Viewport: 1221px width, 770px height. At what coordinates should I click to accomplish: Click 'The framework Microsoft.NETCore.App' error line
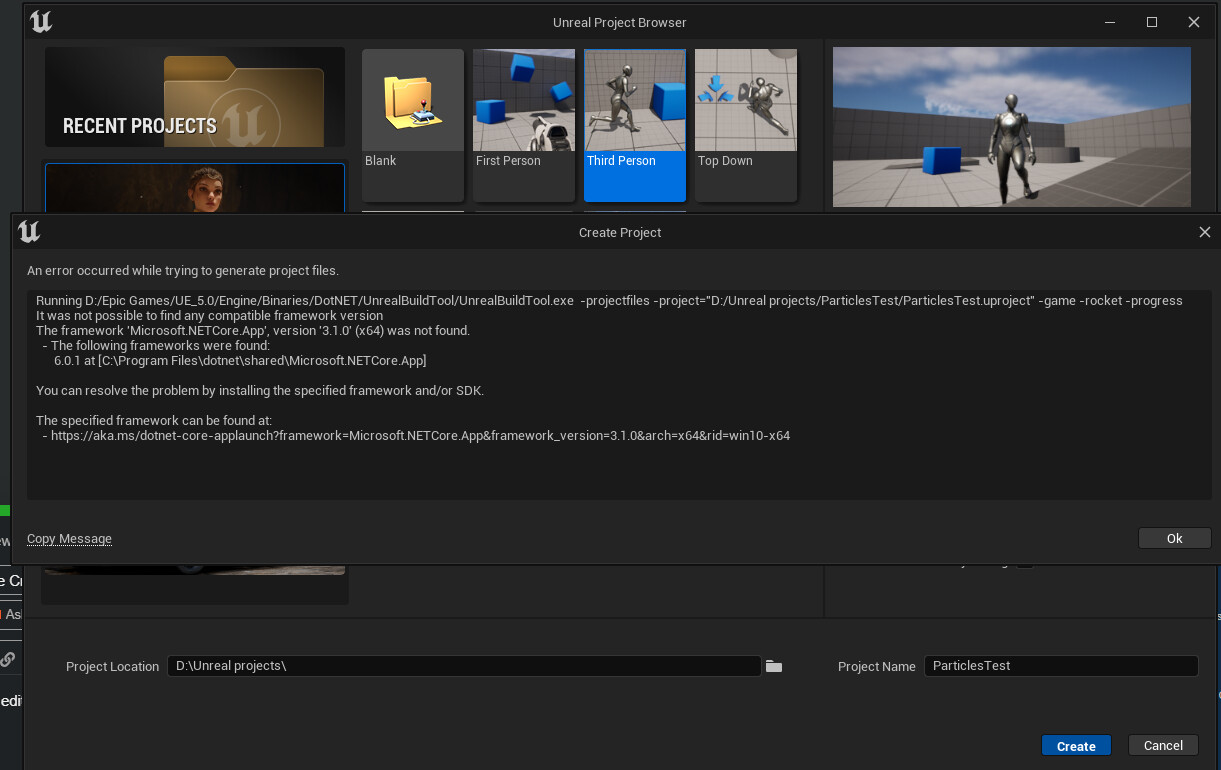253,331
